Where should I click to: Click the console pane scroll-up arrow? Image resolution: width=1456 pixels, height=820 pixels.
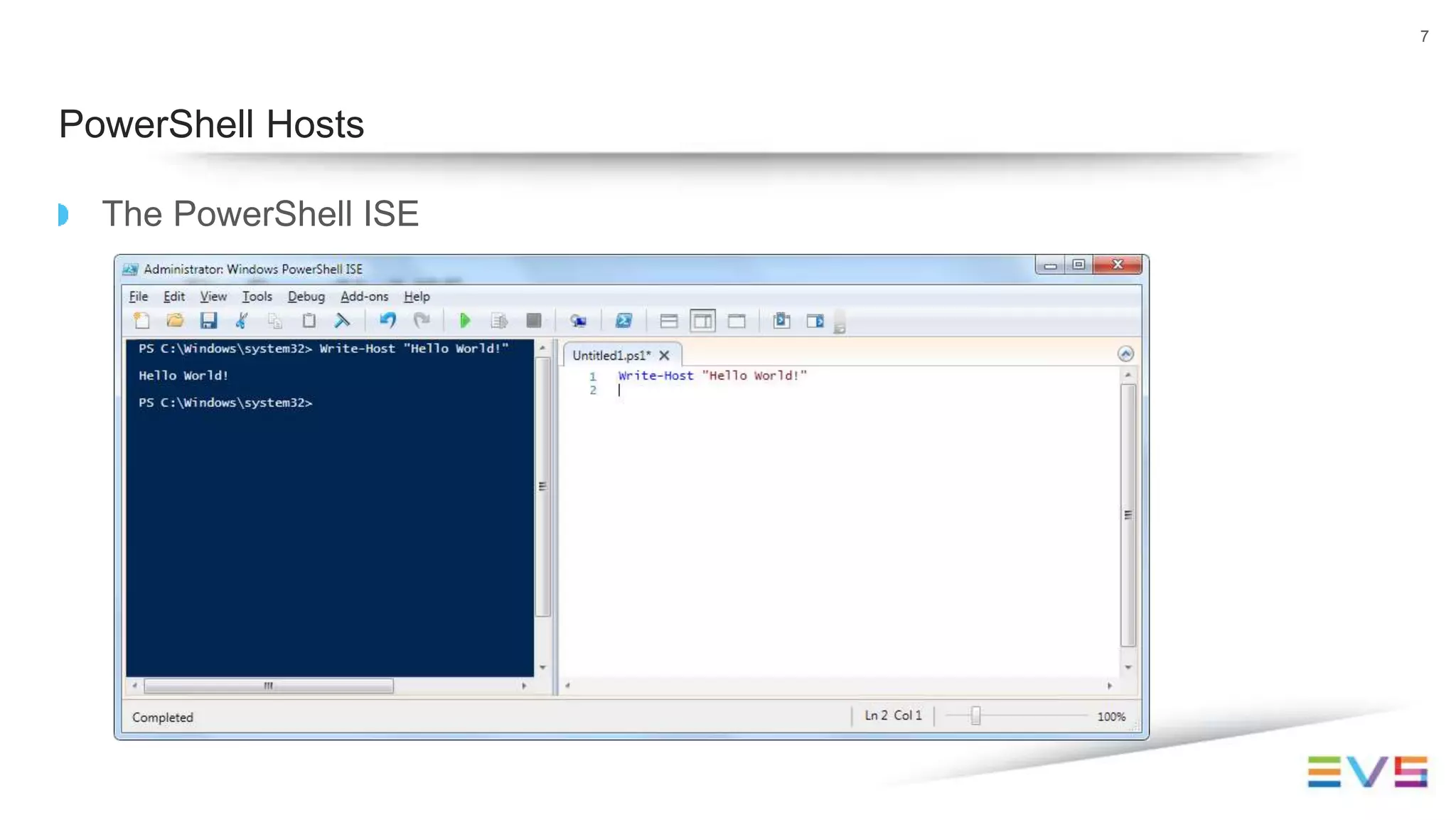tap(542, 348)
